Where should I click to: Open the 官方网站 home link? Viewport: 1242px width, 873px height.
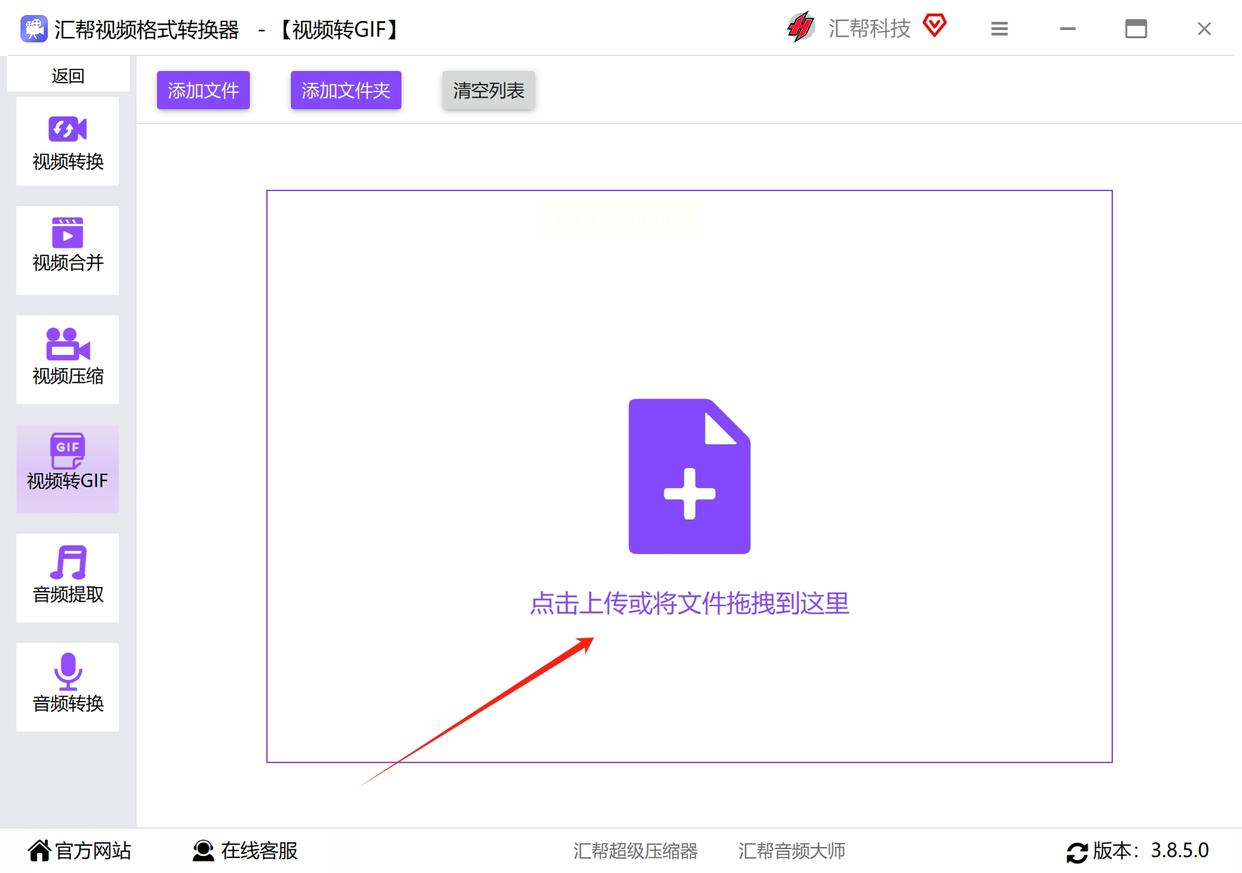(80, 851)
